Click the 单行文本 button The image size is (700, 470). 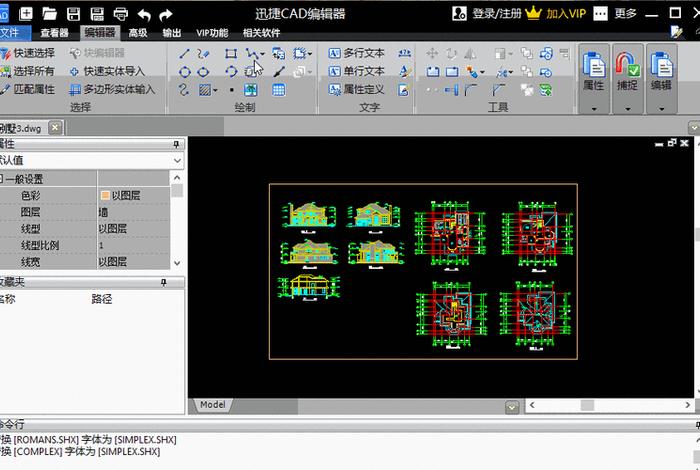pos(356,71)
